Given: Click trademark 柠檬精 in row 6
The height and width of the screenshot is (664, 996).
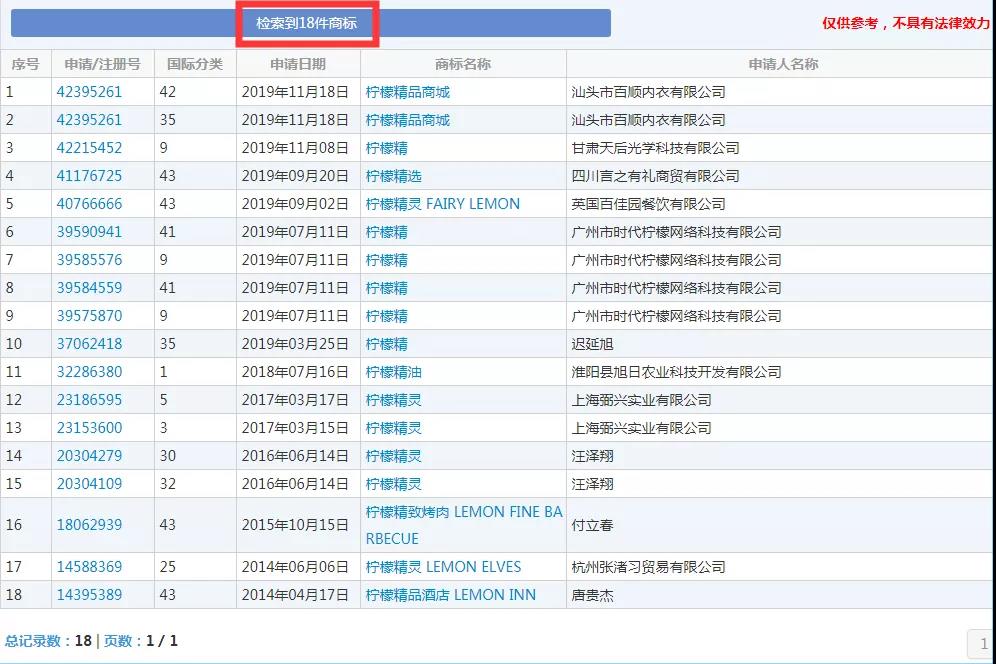Looking at the screenshot, I should pyautogui.click(x=386, y=232).
